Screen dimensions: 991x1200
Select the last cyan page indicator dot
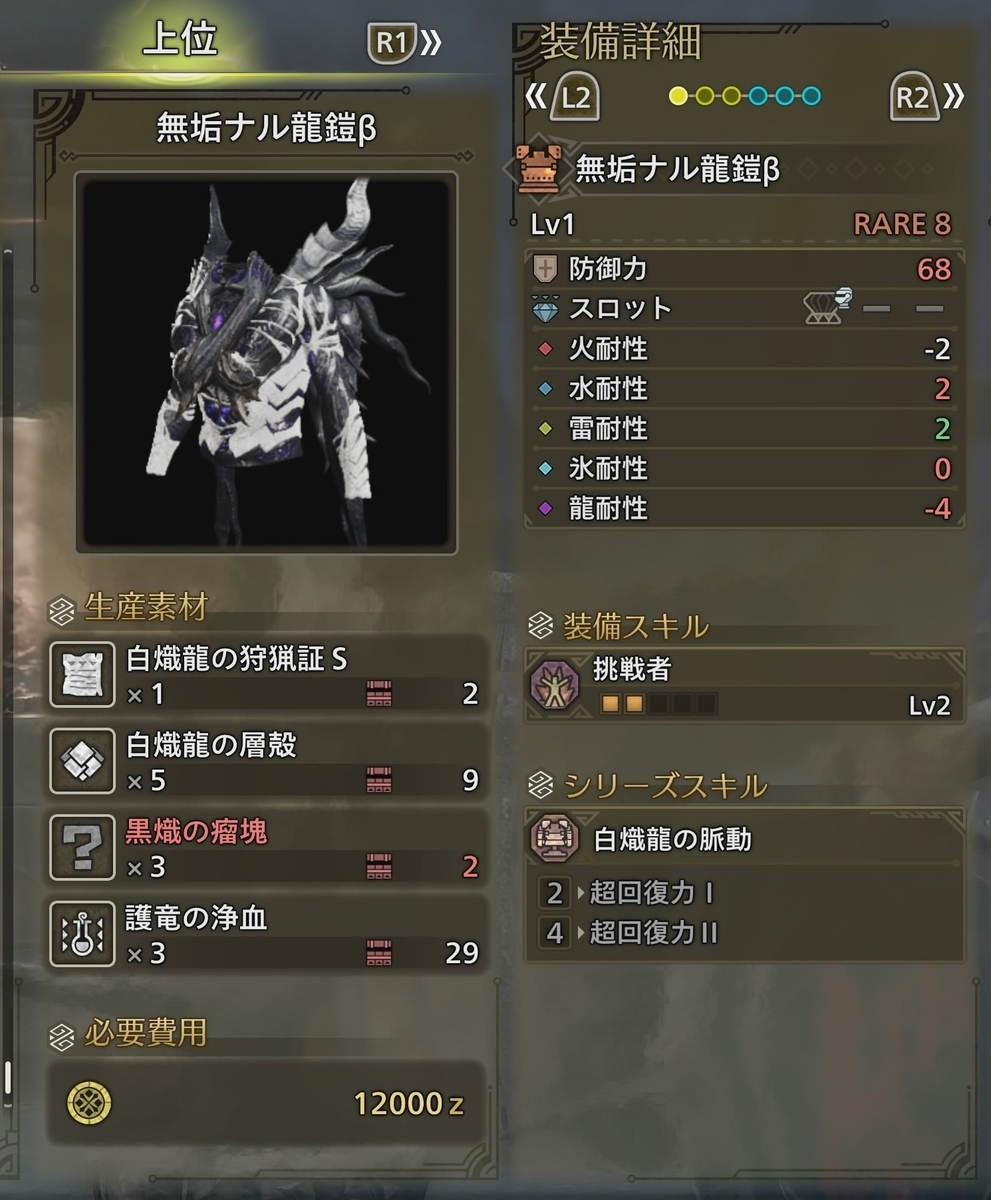click(811, 96)
